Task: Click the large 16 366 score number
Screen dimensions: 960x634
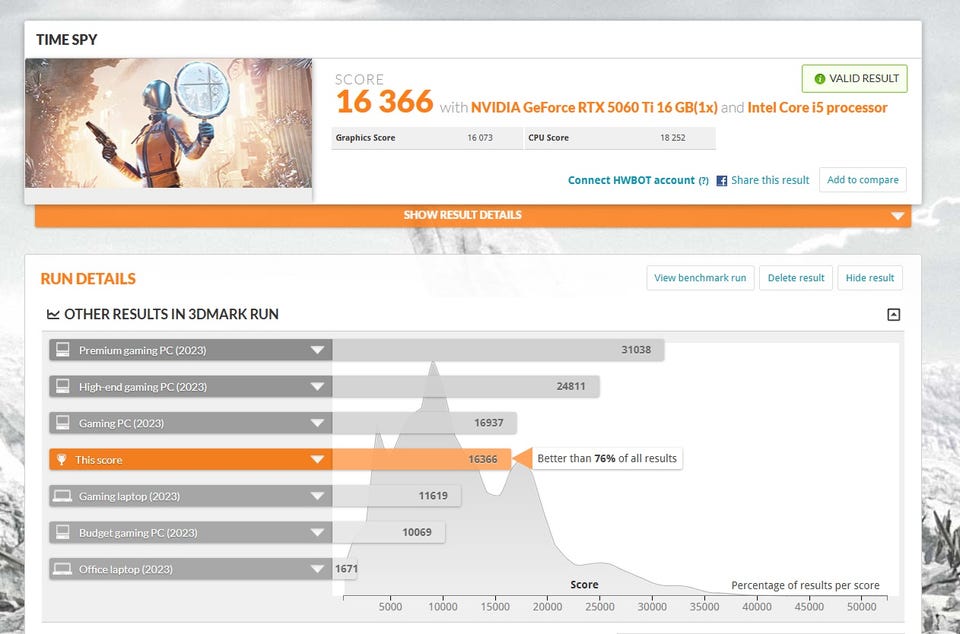Action: tap(384, 102)
